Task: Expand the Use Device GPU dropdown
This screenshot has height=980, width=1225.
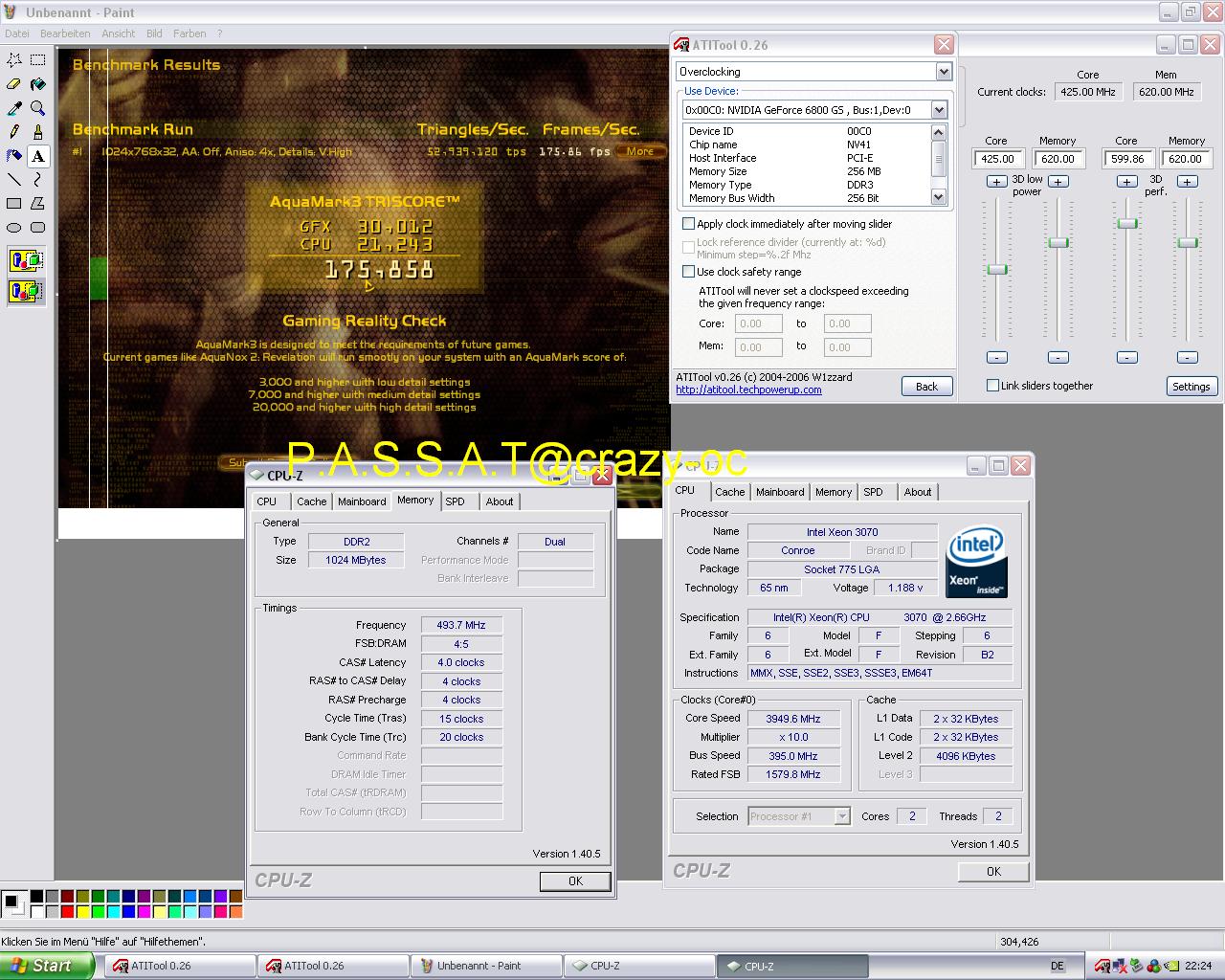Action: pyautogui.click(x=939, y=110)
